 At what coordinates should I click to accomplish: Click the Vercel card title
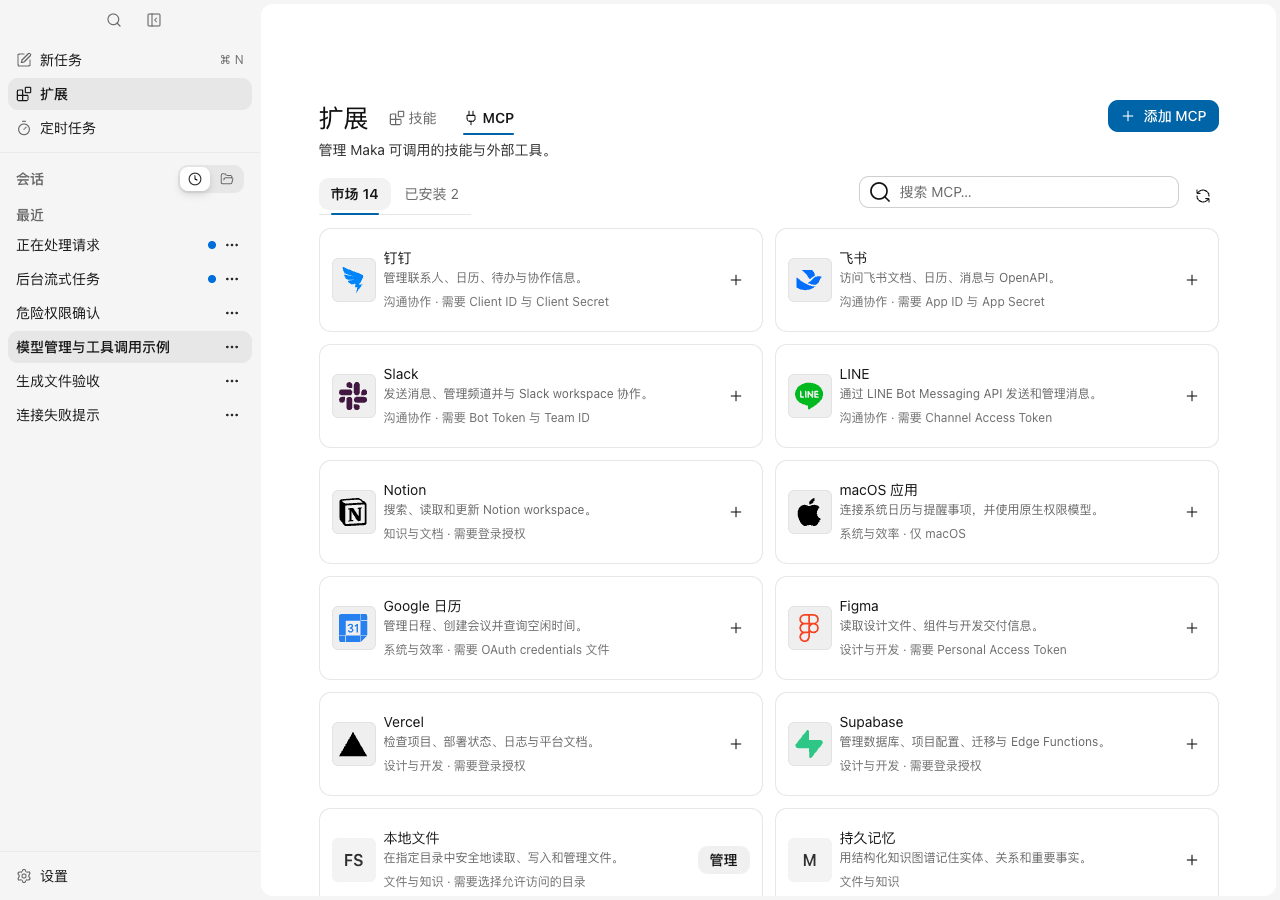click(404, 722)
